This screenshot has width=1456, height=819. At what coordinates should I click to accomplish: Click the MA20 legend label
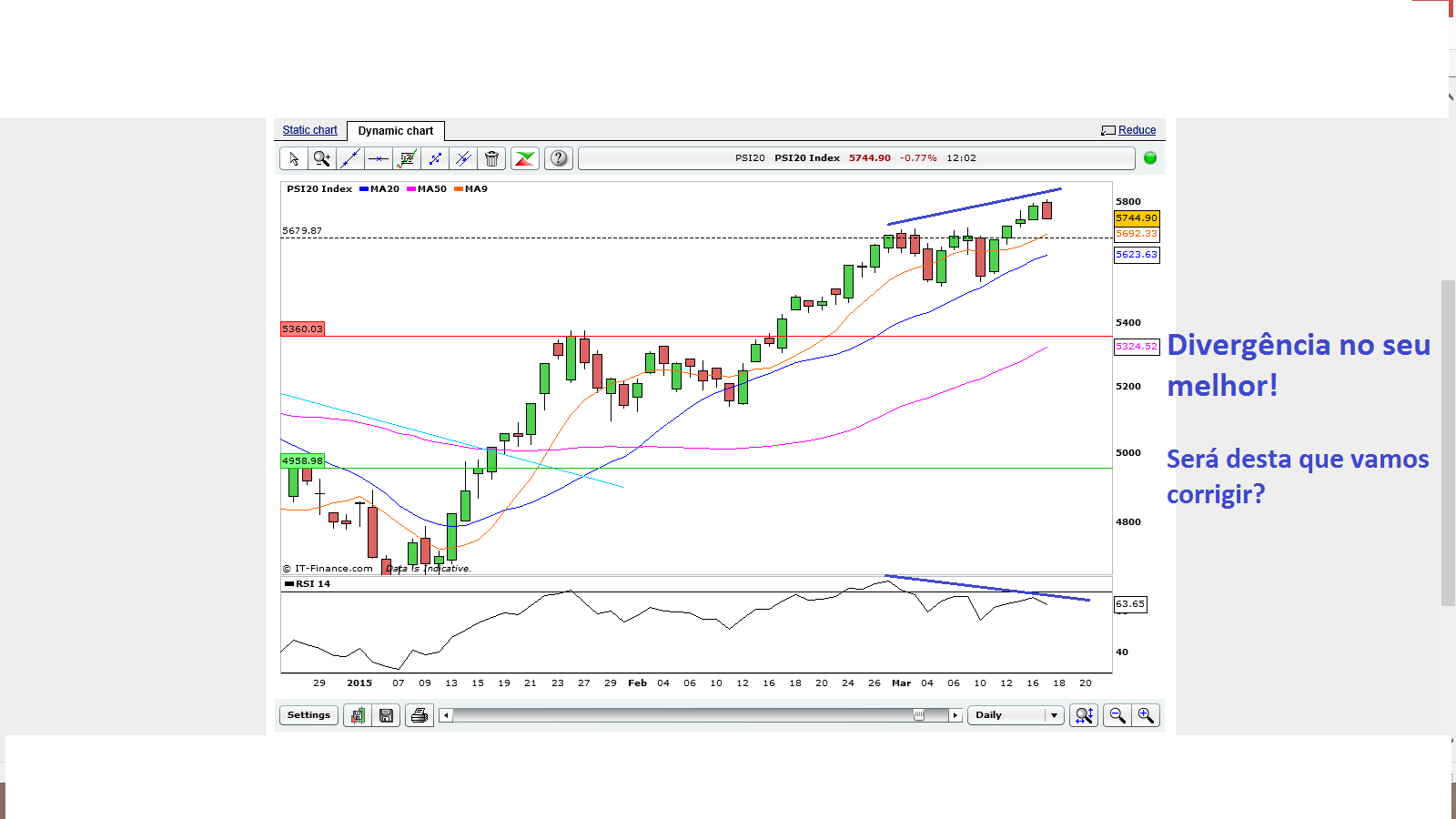point(379,189)
